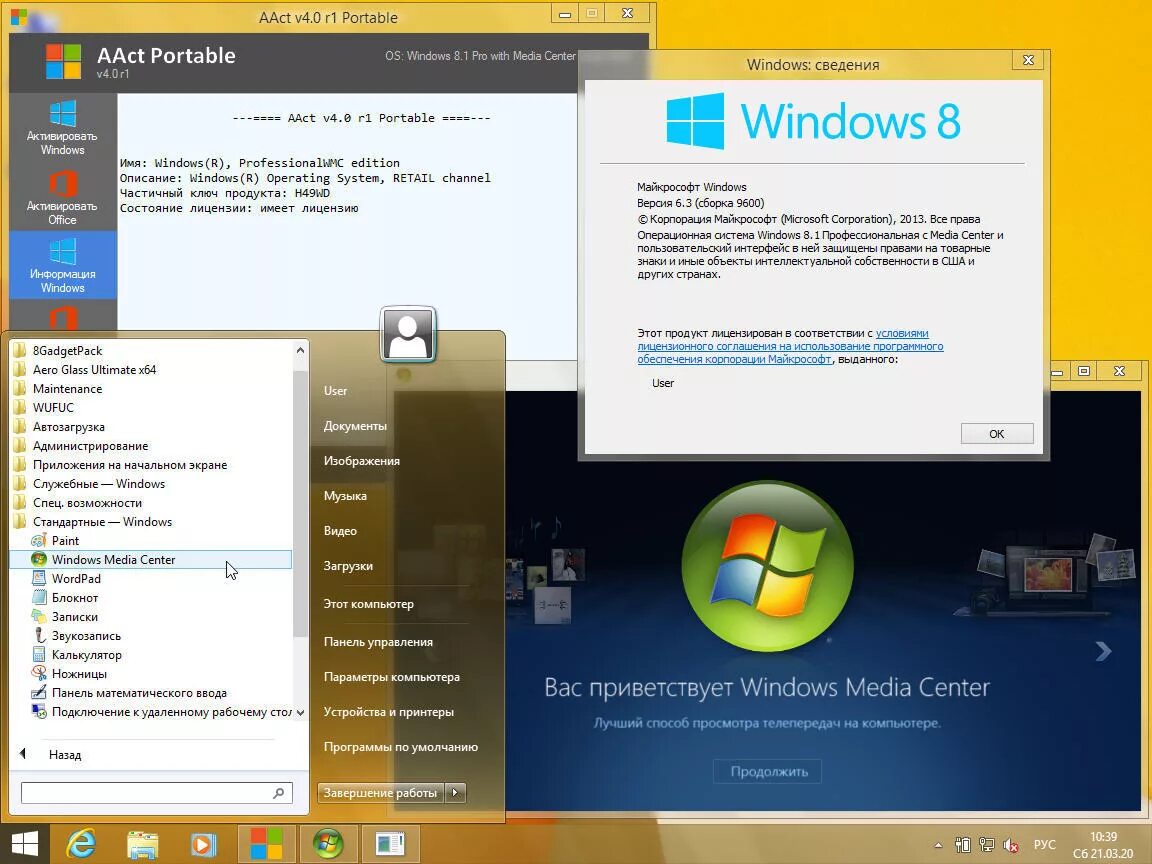This screenshot has height=864, width=1152.
Task: Open Устройства и принтеры
Action: click(389, 713)
